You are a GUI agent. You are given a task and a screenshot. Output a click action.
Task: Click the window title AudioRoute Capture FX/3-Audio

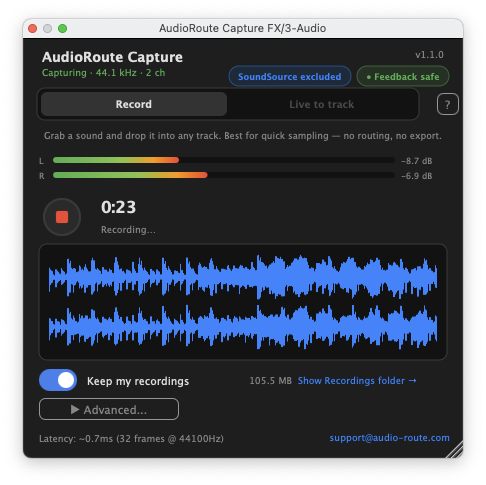pyautogui.click(x=243, y=28)
